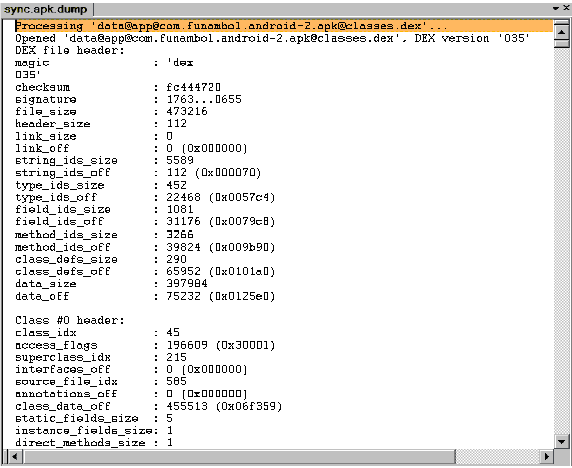Click the field_ids_size value '1081'
Image resolution: width=572 pixels, height=468 pixels.
[180, 209]
